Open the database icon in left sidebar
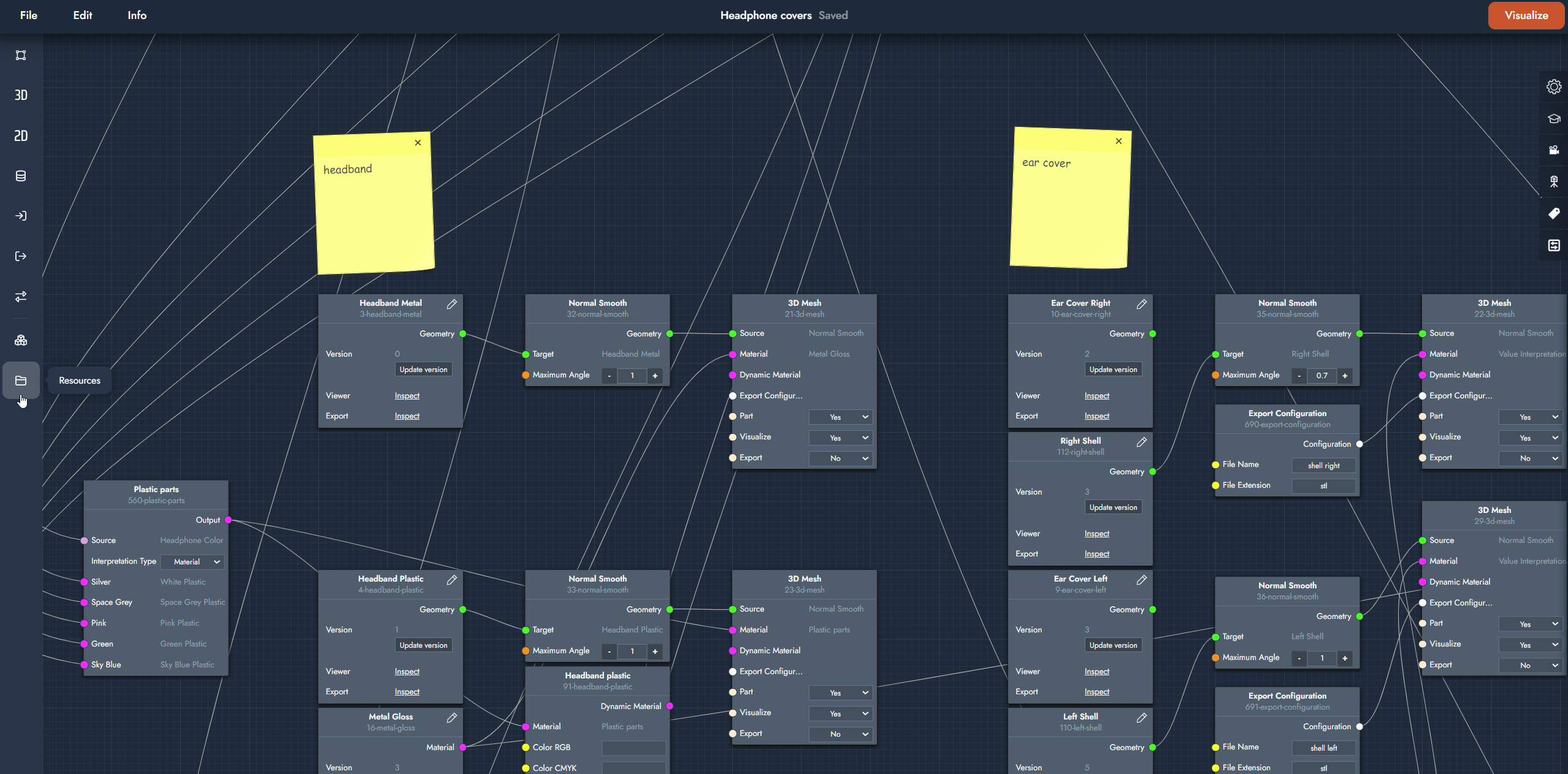Image resolution: width=1568 pixels, height=774 pixels. (21, 176)
